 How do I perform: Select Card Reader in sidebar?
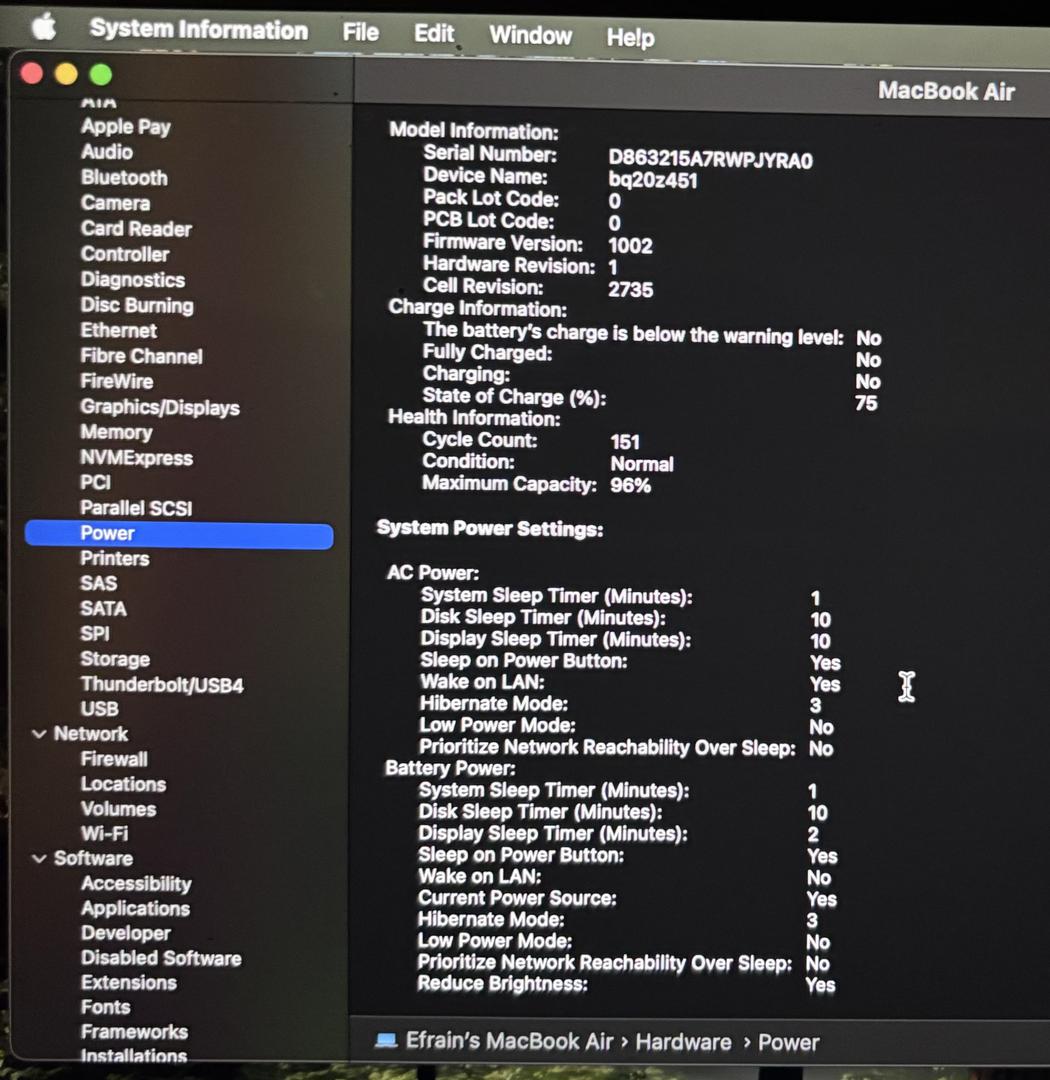pos(136,229)
